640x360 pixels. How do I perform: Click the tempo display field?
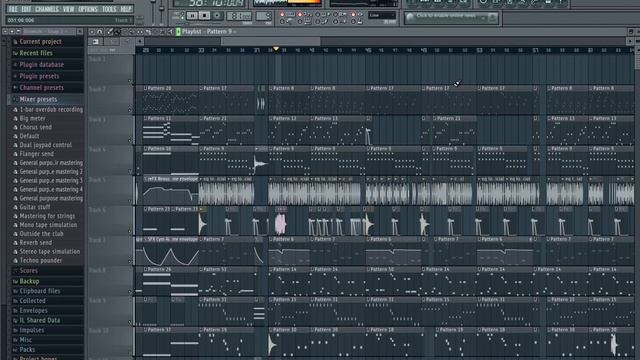[240, 16]
